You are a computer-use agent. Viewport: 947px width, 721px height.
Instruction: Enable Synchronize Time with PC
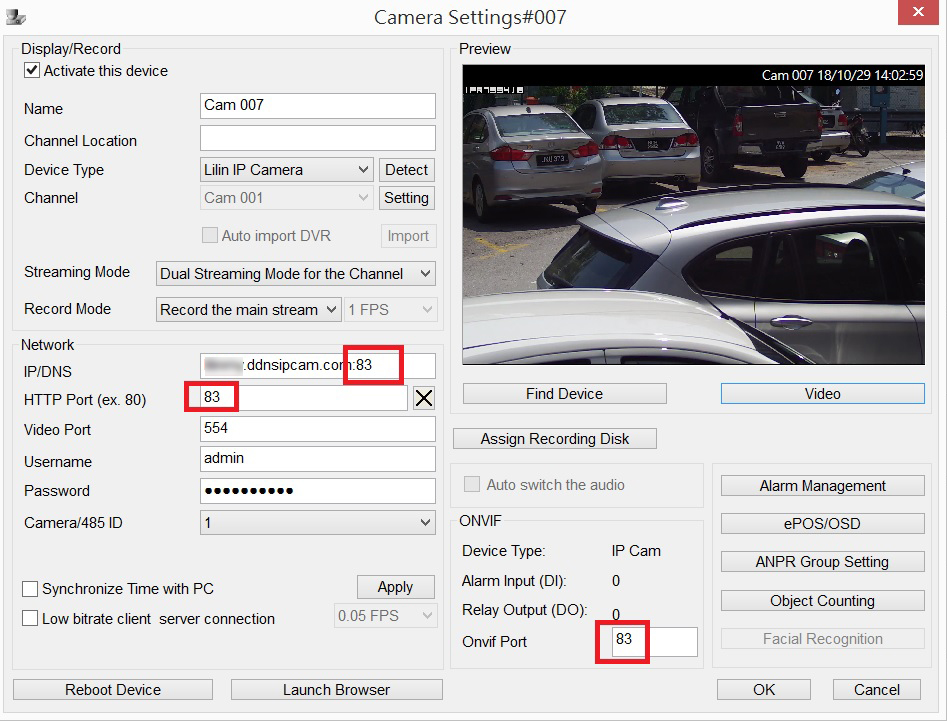click(30, 589)
